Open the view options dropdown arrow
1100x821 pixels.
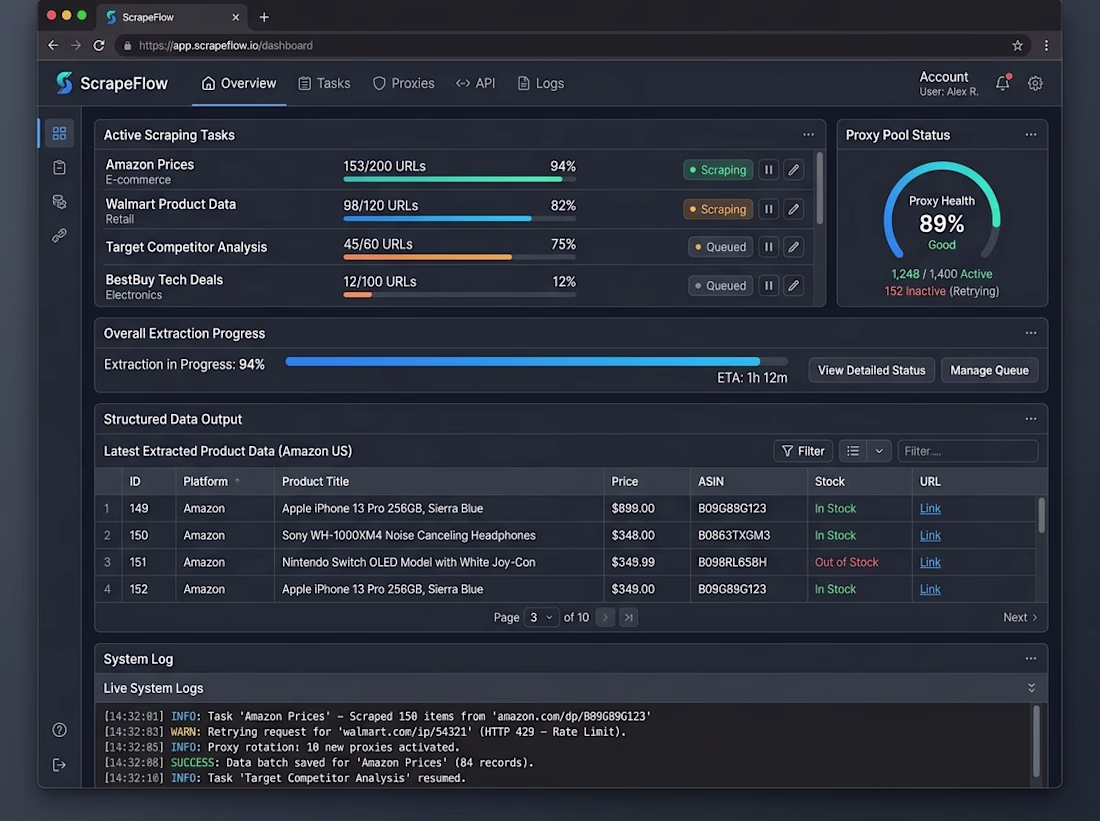tap(879, 451)
